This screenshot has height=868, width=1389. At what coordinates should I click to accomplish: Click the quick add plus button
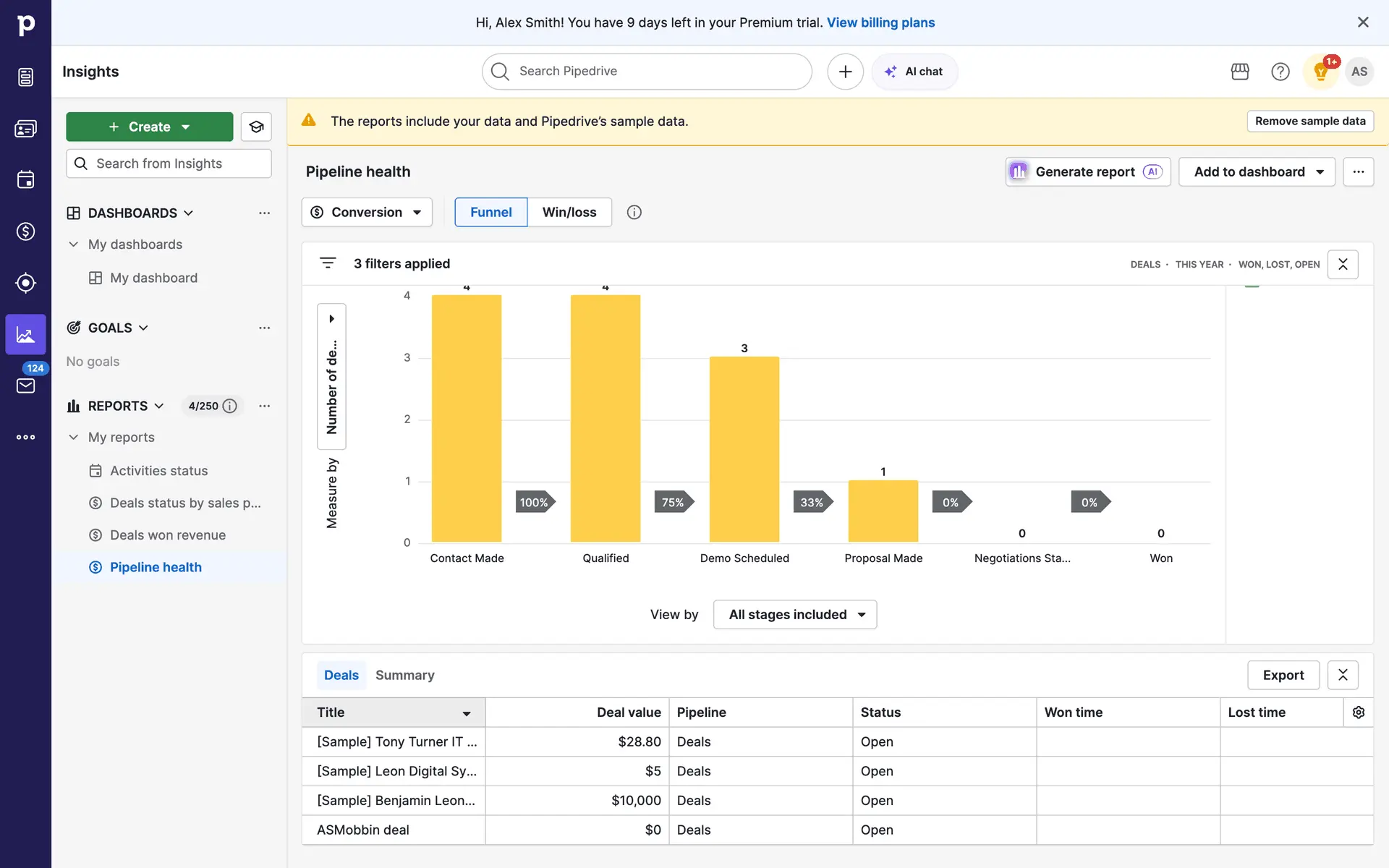click(x=845, y=72)
